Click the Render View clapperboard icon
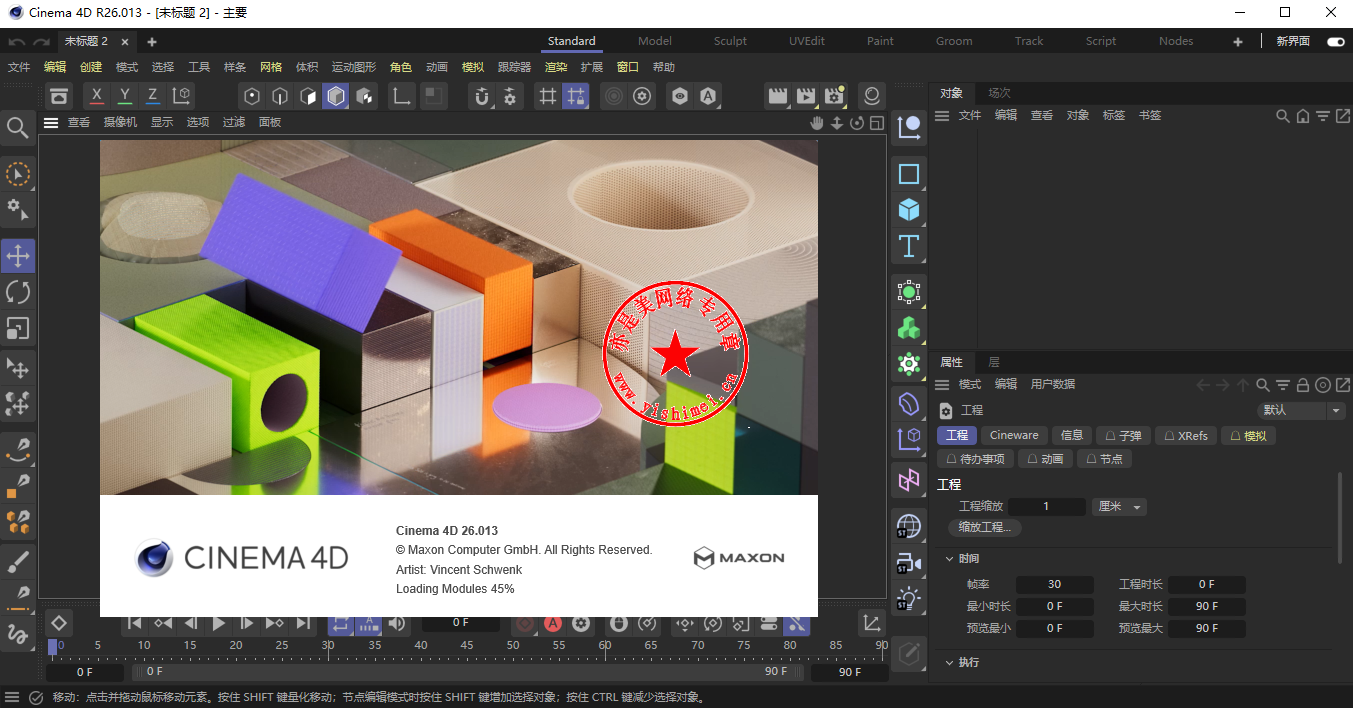Screen dimensions: 1353x708 pyautogui.click(x=777, y=96)
